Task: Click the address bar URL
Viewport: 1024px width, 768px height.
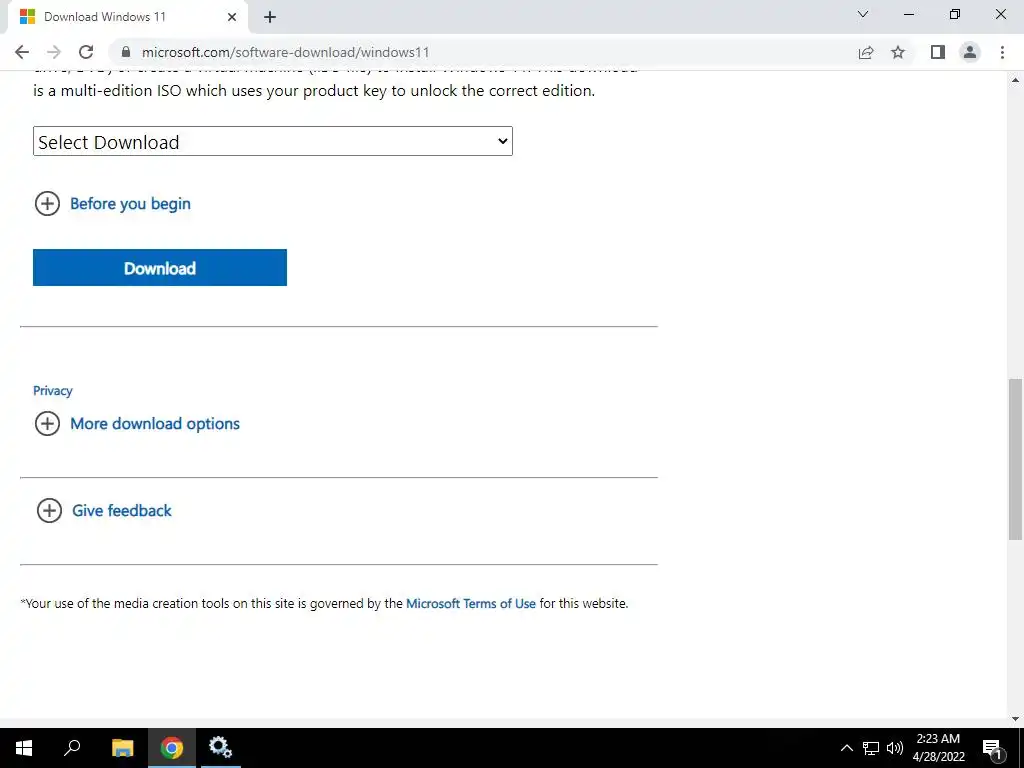Action: click(285, 52)
